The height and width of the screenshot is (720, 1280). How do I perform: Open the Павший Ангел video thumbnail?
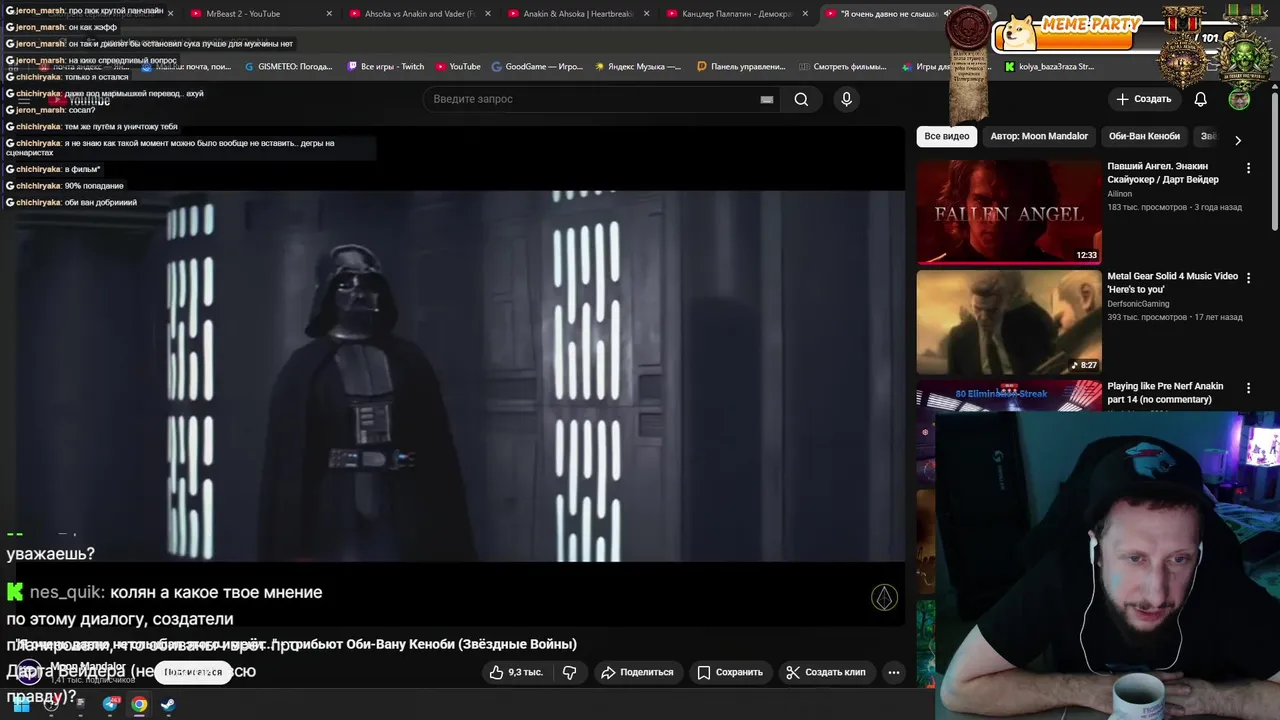pos(1009,212)
